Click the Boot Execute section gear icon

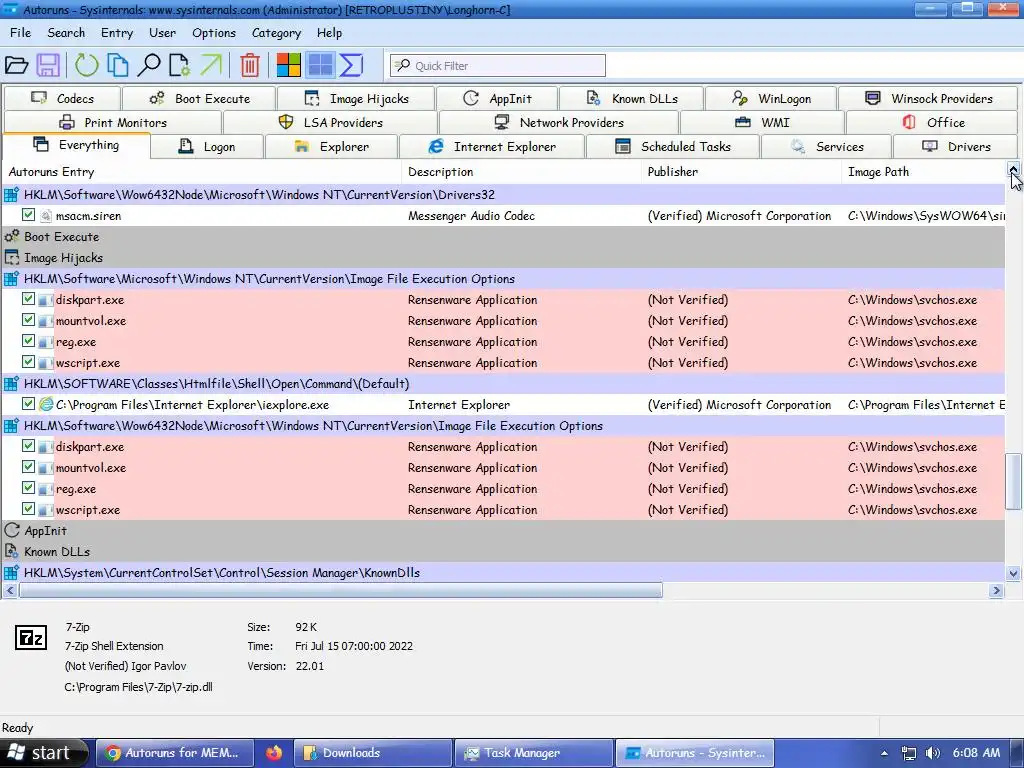coord(11,236)
